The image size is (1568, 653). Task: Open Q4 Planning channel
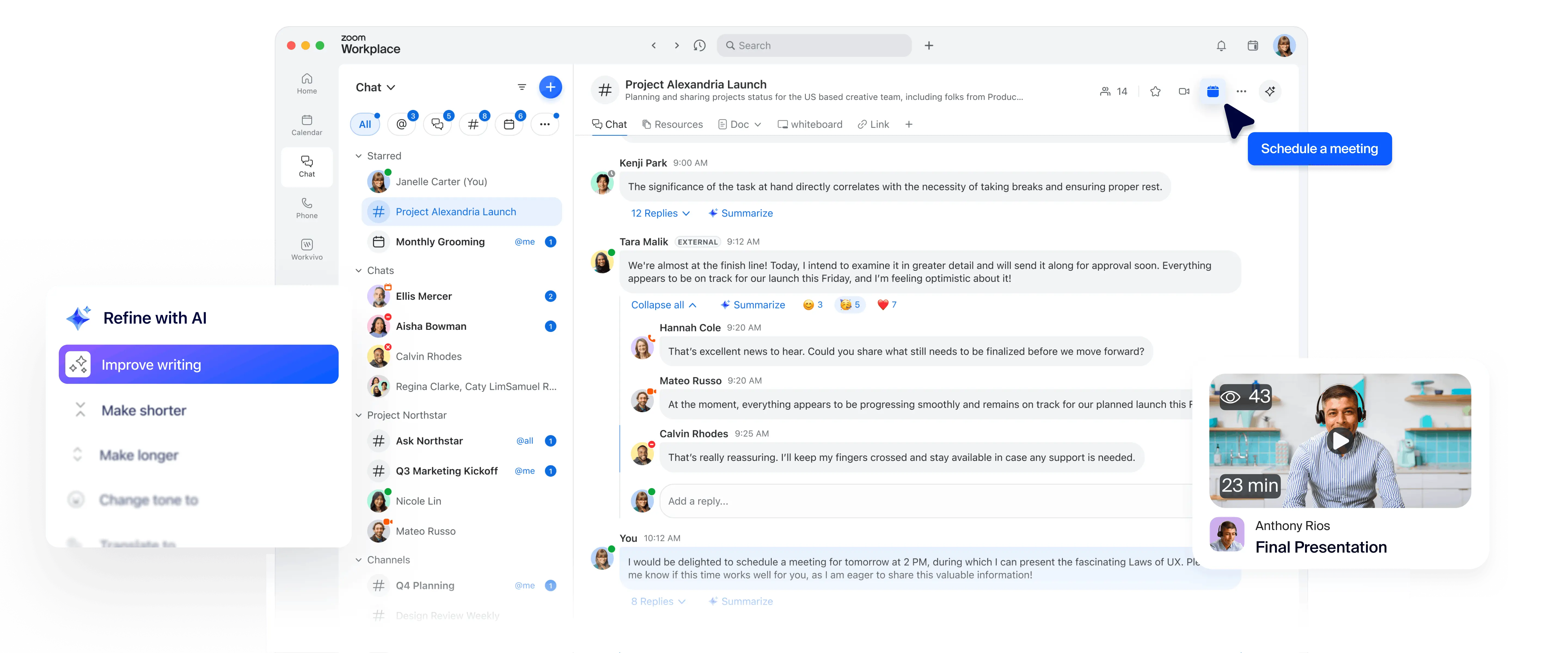coord(461,586)
